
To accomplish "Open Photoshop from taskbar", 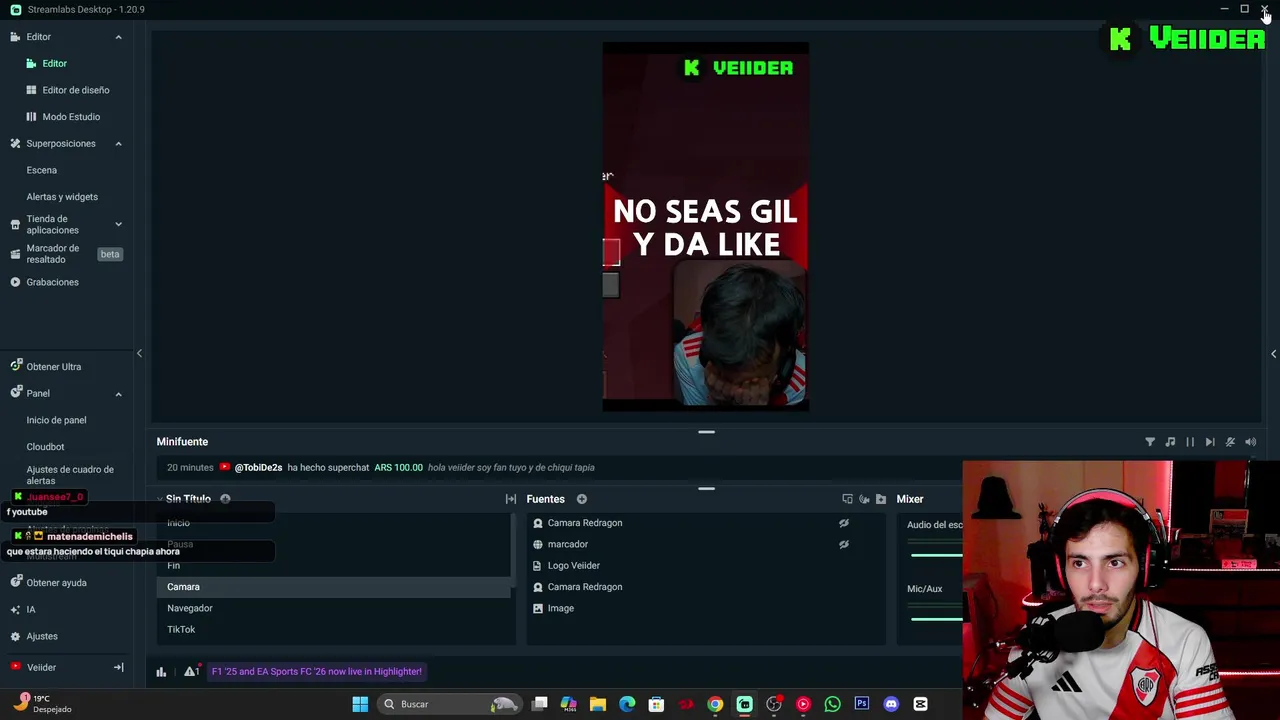I will (862, 704).
